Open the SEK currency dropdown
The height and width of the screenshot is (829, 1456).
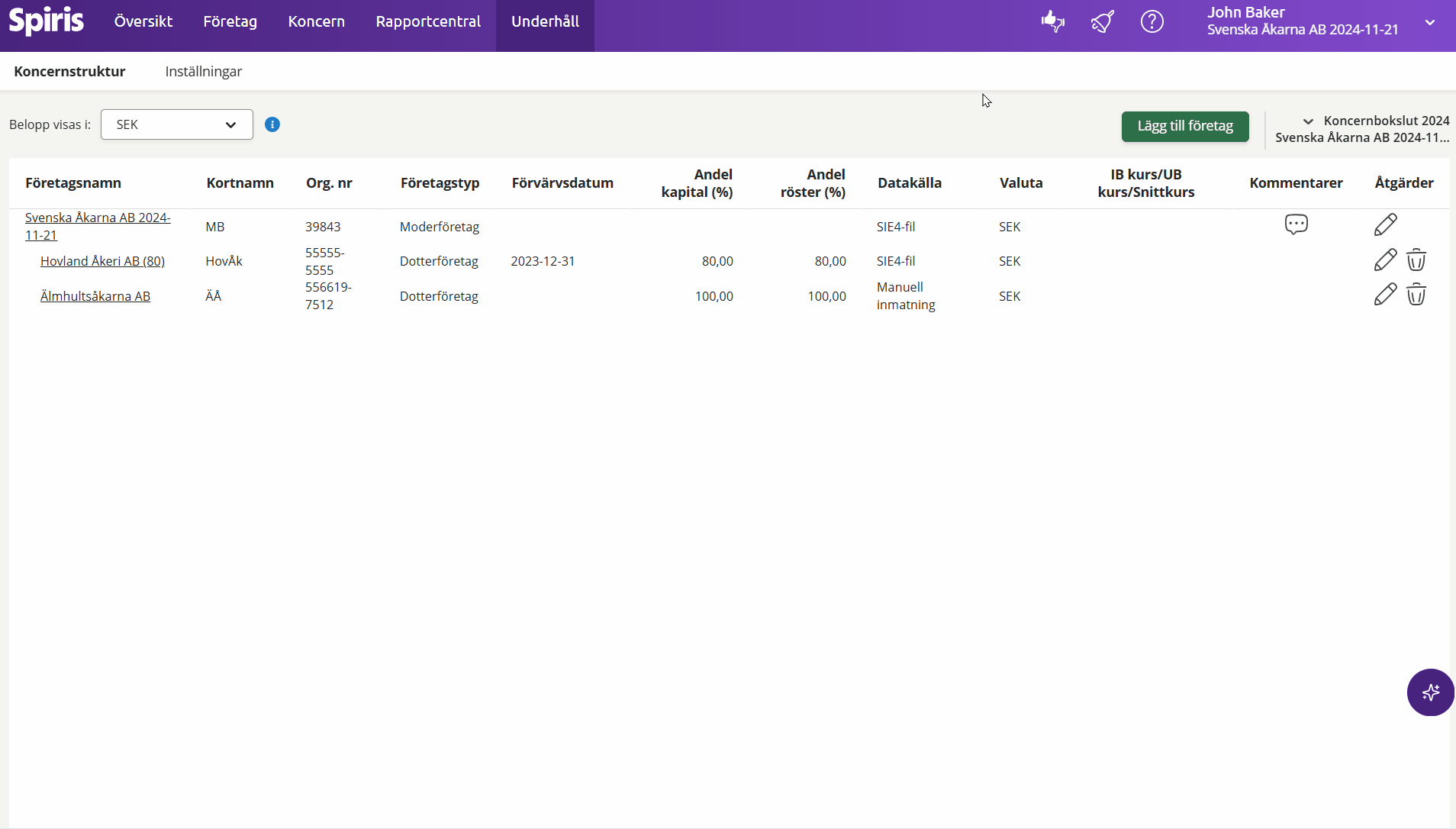(177, 124)
